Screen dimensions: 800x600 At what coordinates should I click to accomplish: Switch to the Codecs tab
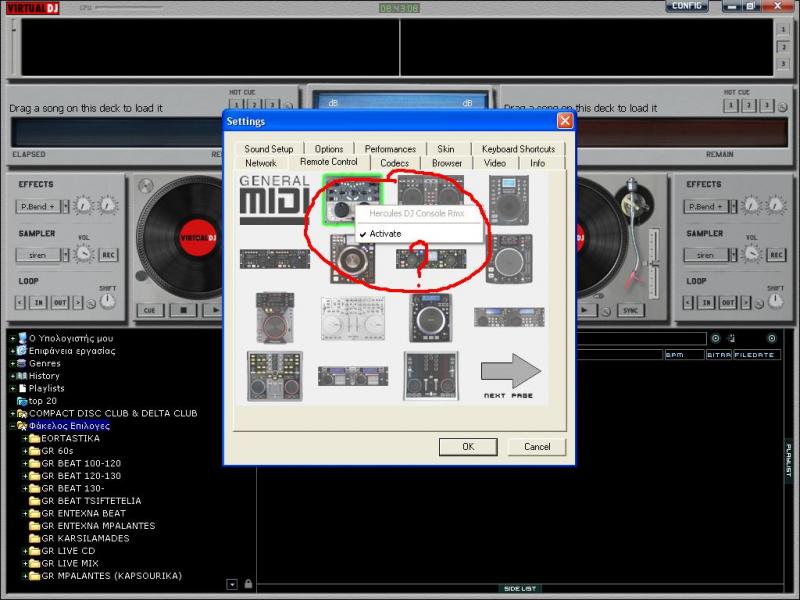coord(394,163)
